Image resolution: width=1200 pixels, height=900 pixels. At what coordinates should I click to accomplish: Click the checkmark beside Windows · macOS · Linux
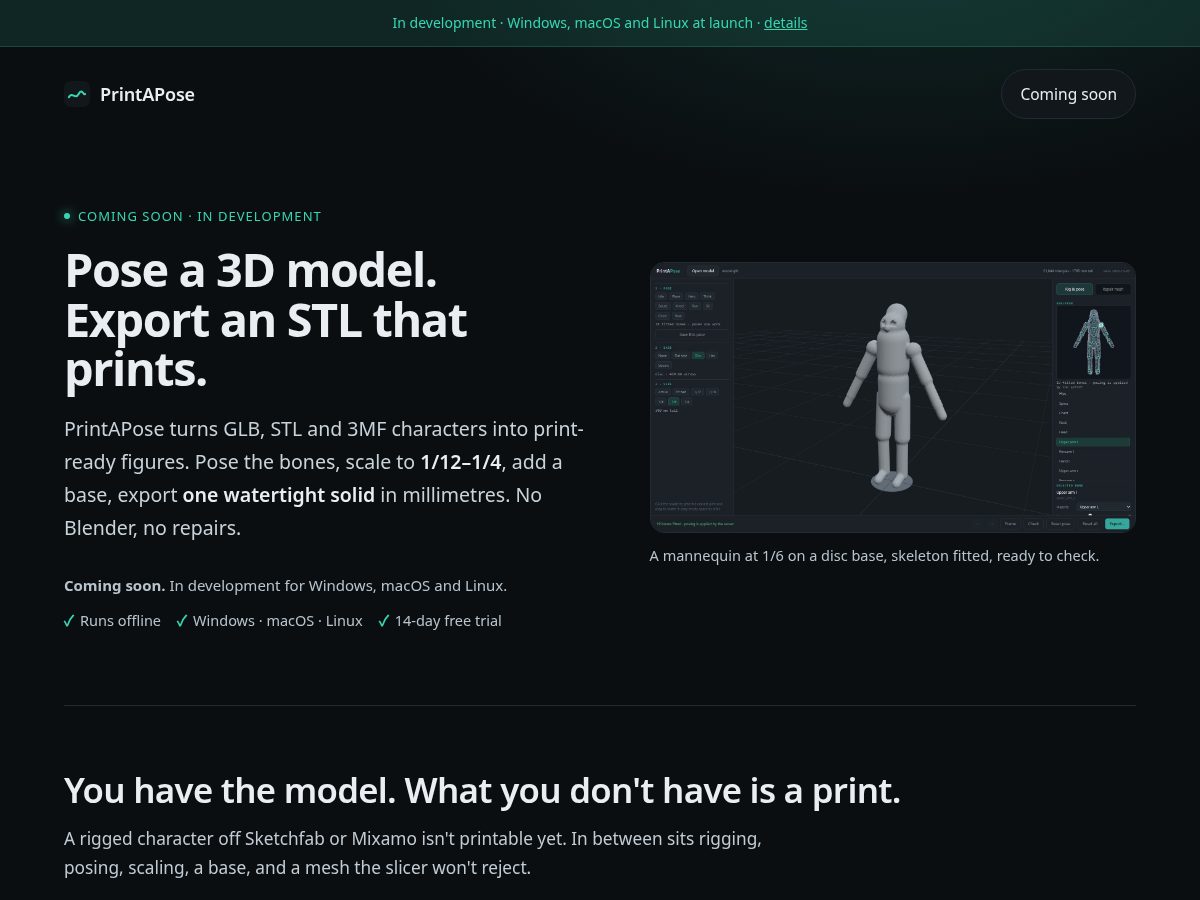click(182, 621)
